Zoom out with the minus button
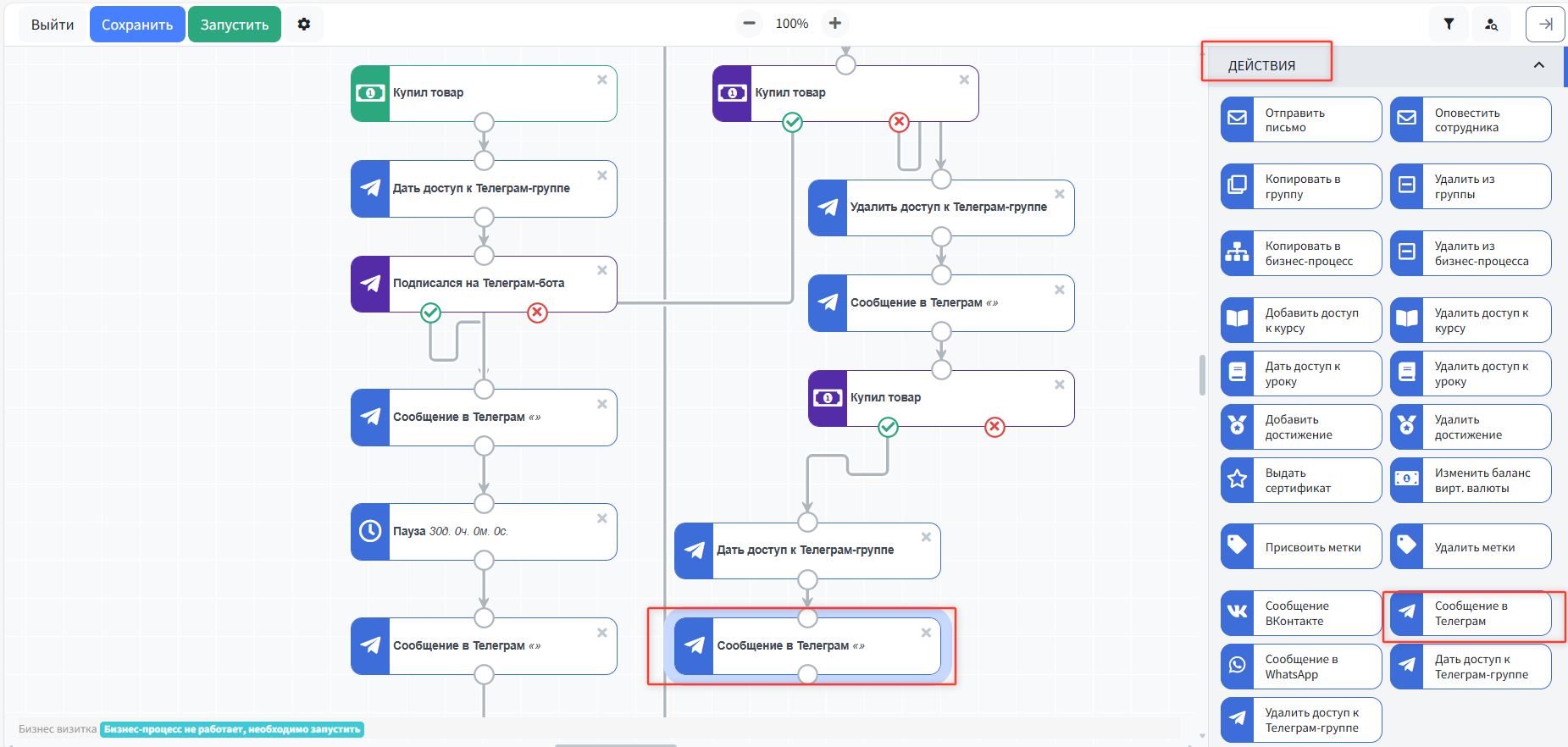Screen dimensions: 1568x747 click(x=749, y=24)
